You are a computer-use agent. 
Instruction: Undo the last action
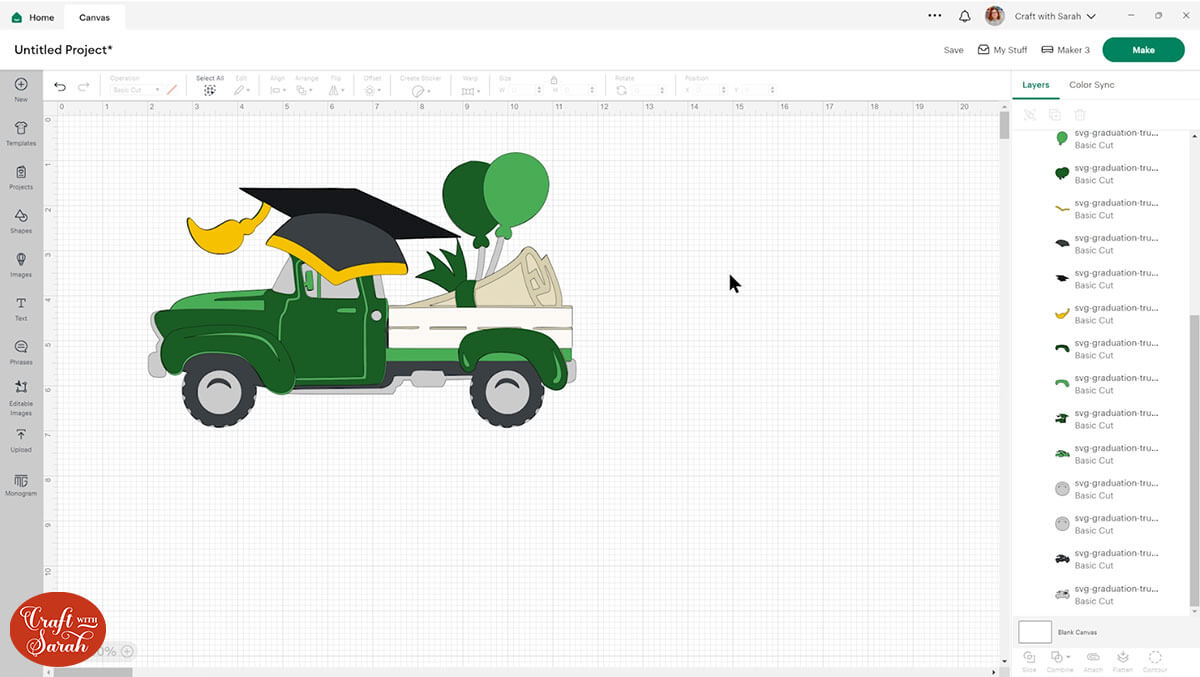tap(60, 87)
